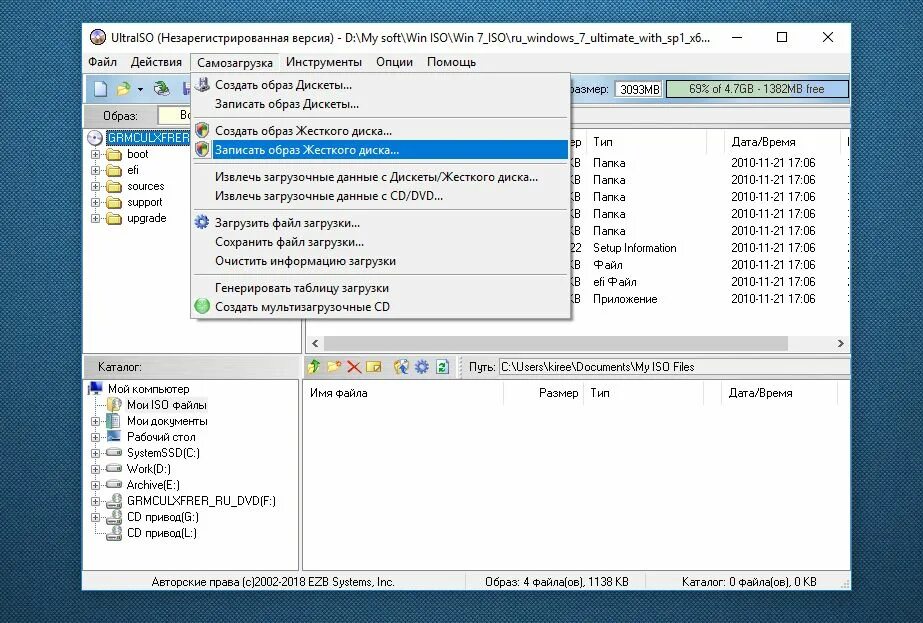Click the Путь path input field
This screenshot has width=923, height=623.
click(x=673, y=367)
